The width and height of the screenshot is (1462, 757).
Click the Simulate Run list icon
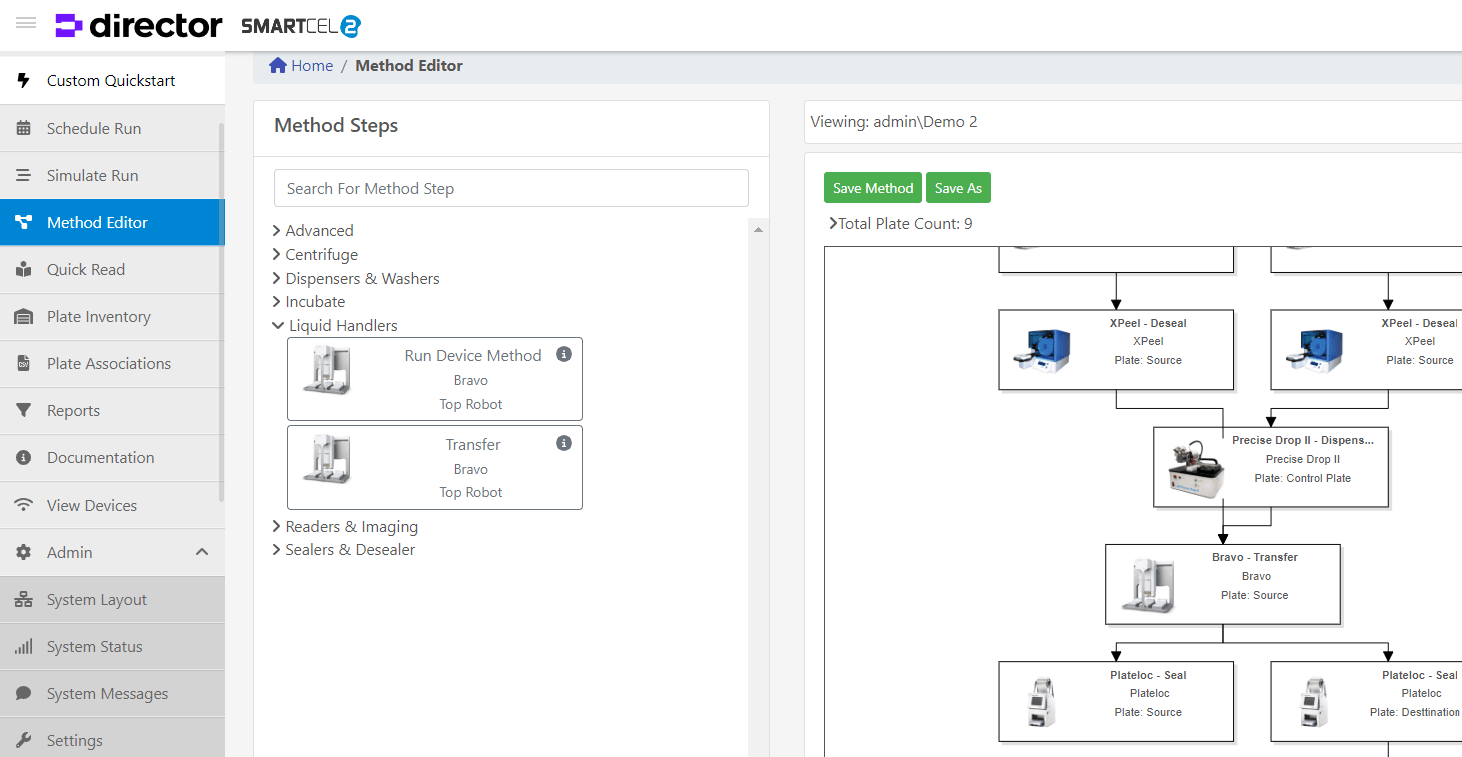[x=24, y=175]
